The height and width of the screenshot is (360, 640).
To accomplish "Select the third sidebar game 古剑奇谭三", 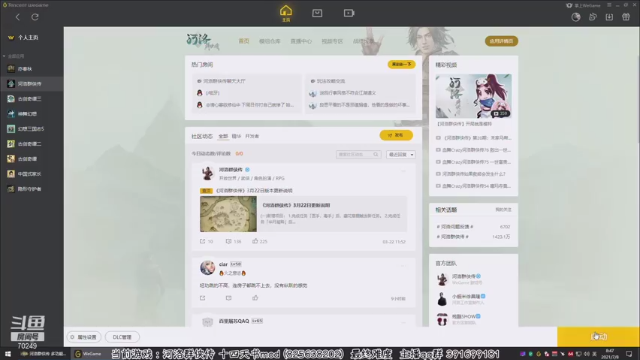I will coord(32,99).
